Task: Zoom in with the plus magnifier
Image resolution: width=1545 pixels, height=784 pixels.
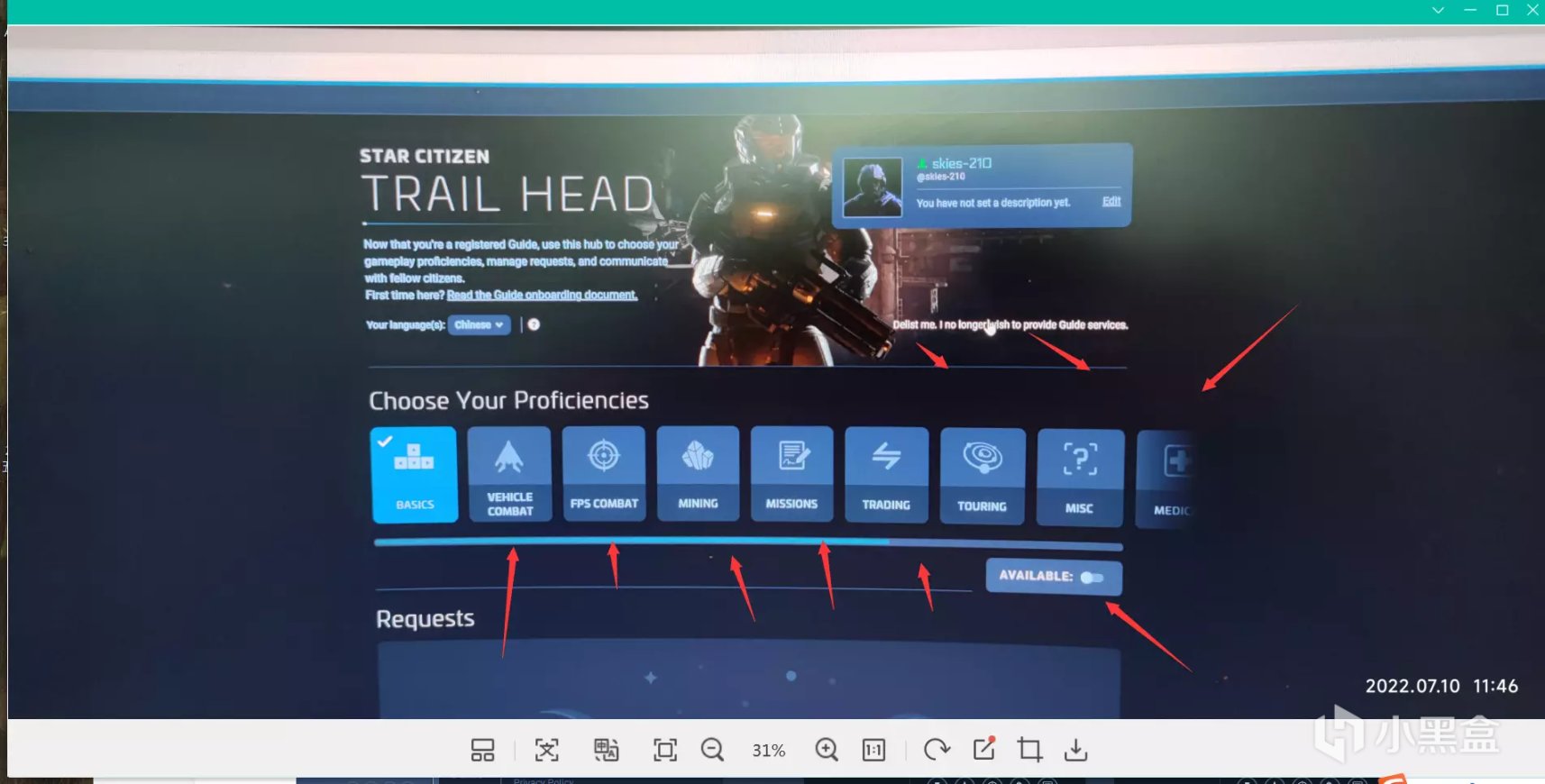Action: [826, 750]
